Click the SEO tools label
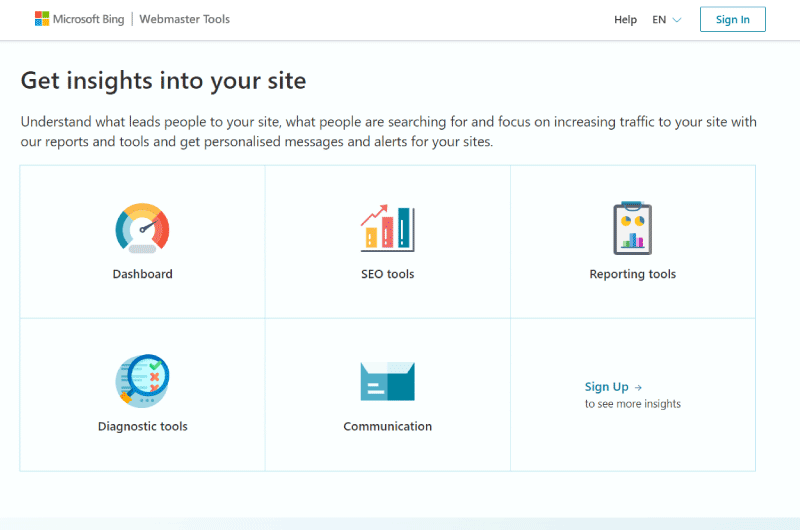This screenshot has height=530, width=800. (x=388, y=274)
